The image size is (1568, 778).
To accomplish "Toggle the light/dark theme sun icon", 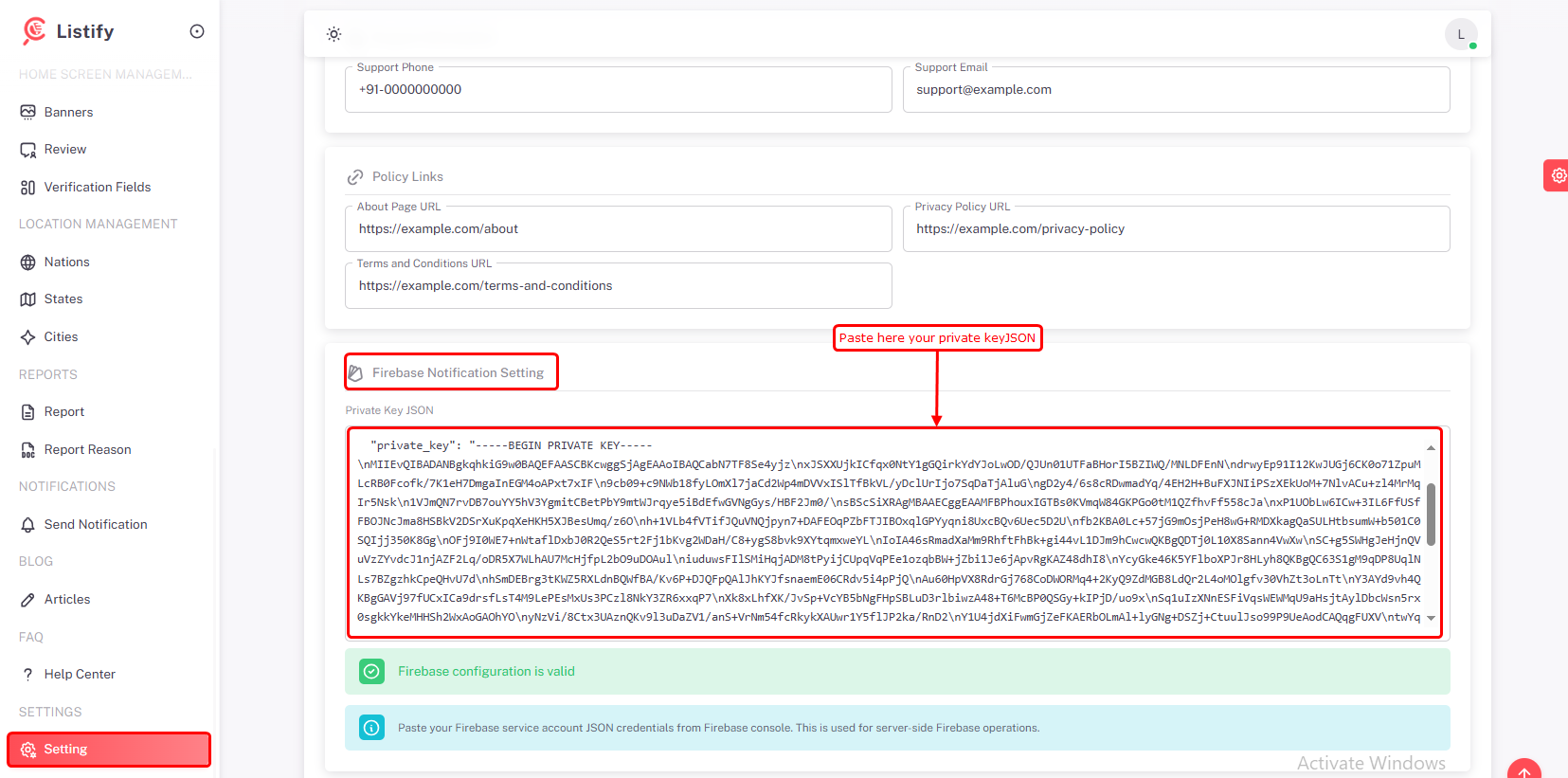I will click(333, 34).
